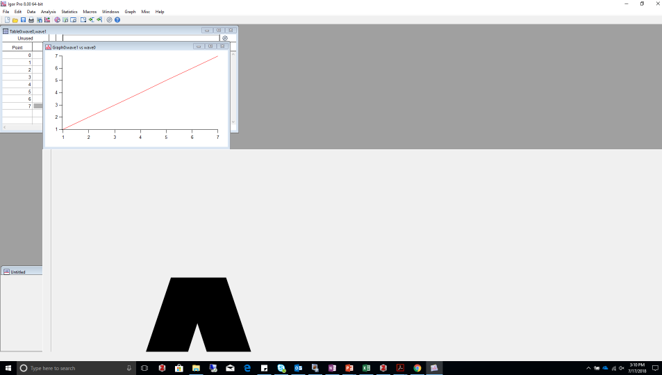Viewport: 662px width, 375px height.
Task: Open the Statistics menu
Action: coord(69,12)
